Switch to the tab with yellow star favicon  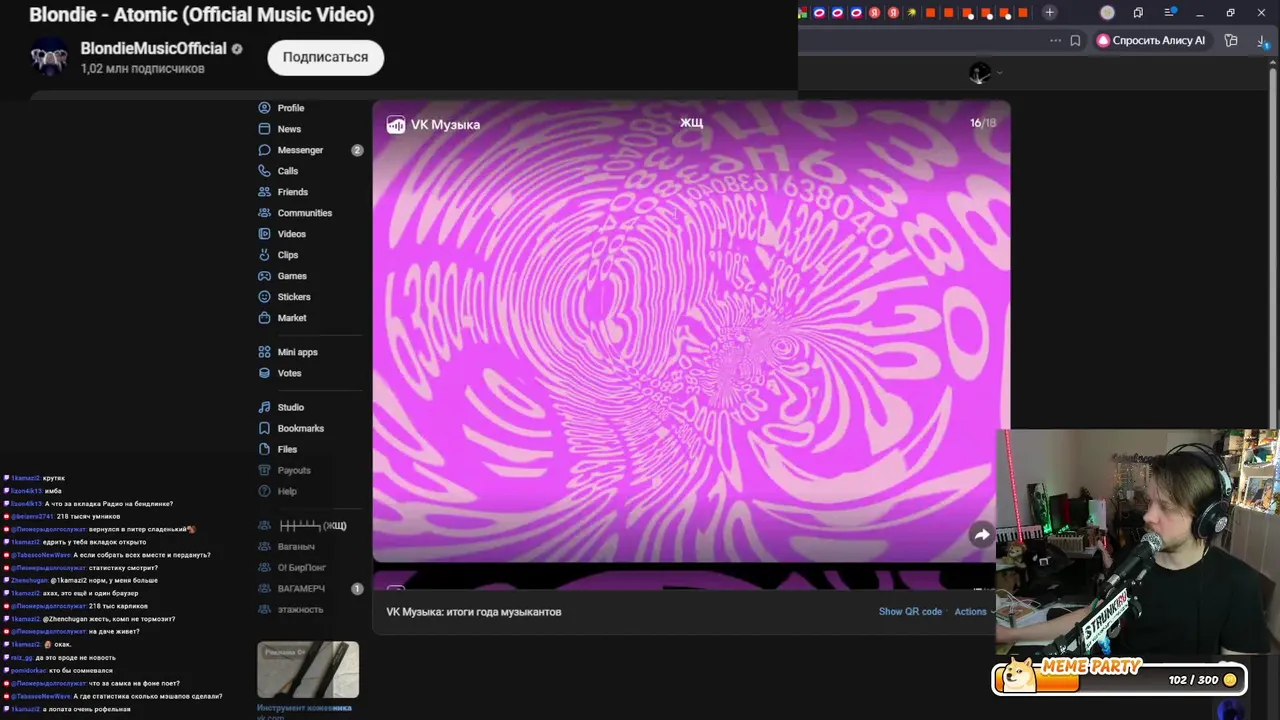(x=912, y=13)
